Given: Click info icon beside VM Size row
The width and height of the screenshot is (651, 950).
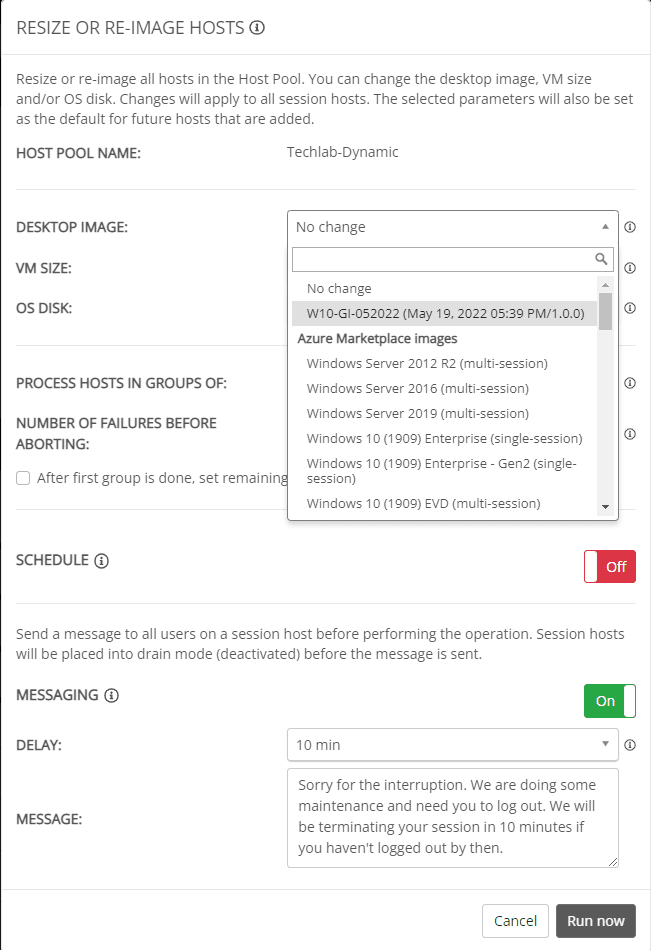Looking at the screenshot, I should point(630,268).
